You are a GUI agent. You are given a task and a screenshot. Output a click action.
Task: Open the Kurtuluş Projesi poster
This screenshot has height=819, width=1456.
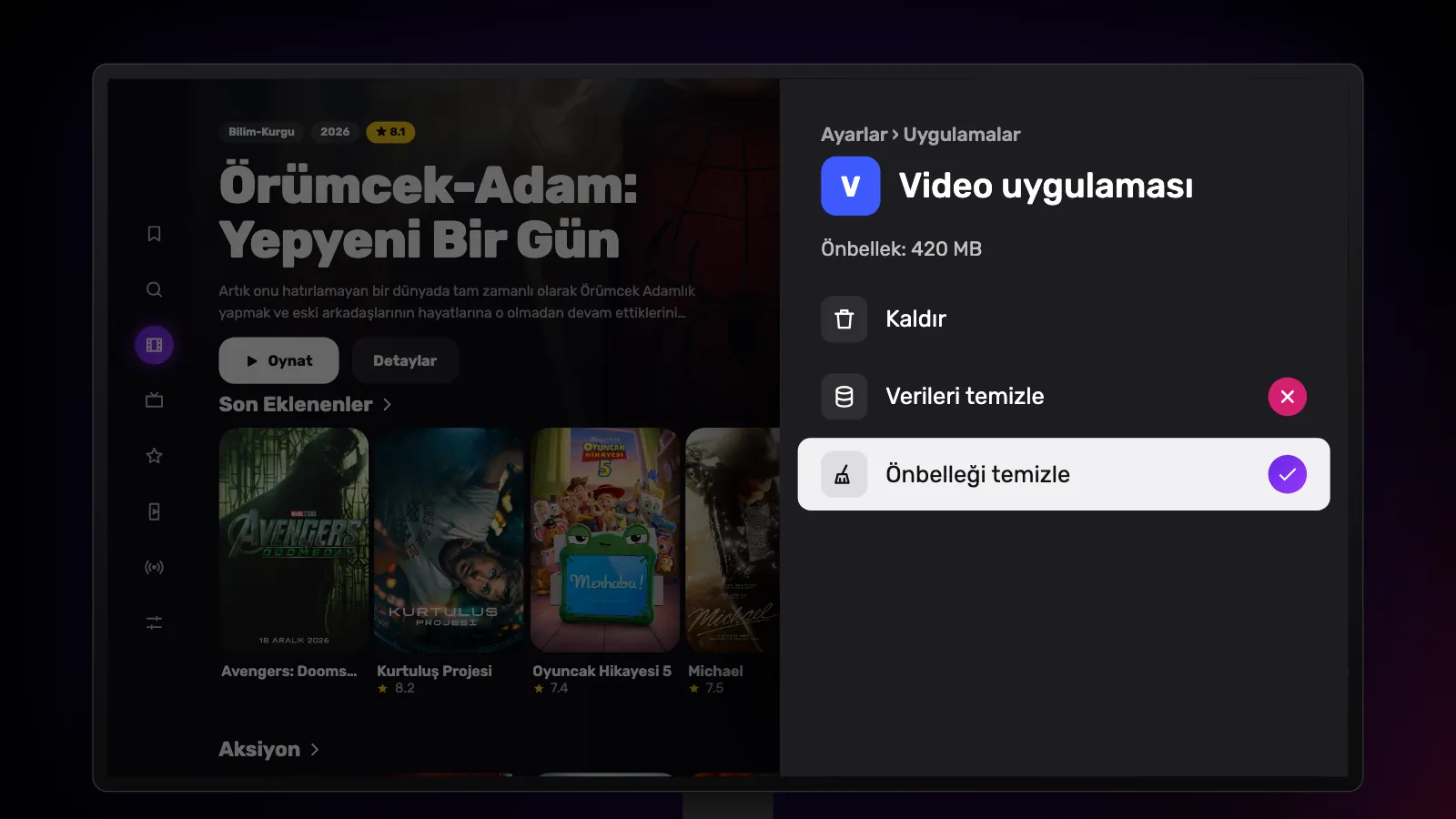450,540
